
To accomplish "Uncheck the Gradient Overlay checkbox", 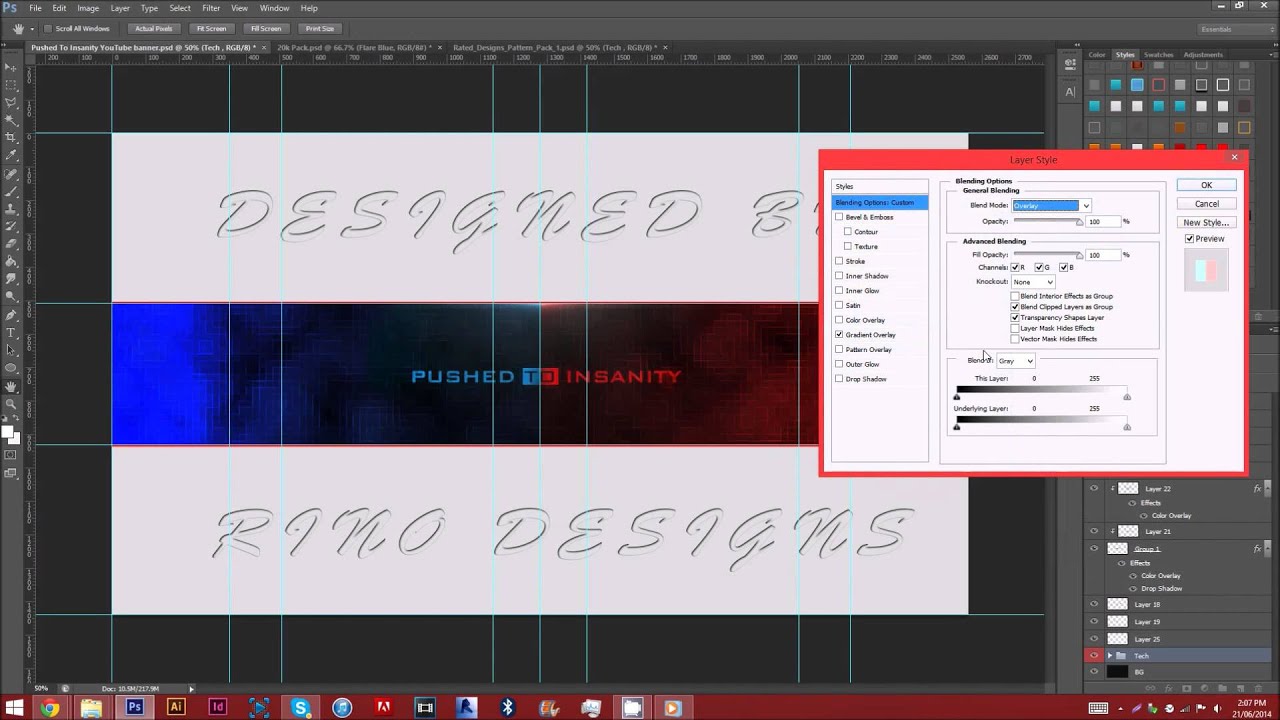I will 839,335.
